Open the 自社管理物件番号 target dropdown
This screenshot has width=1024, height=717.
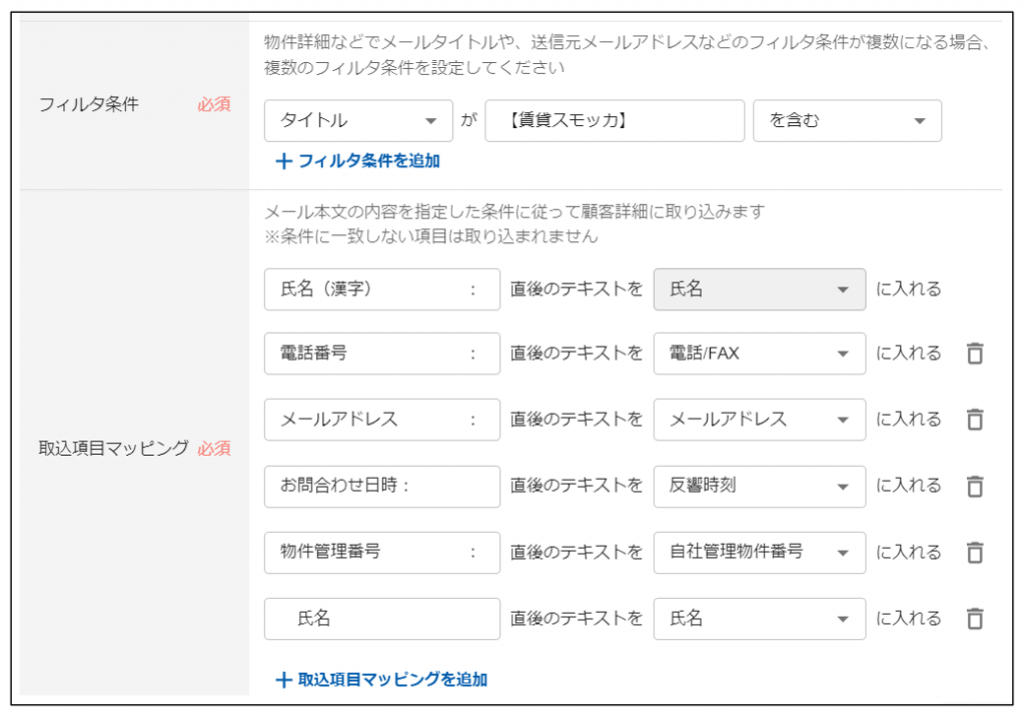click(x=760, y=552)
